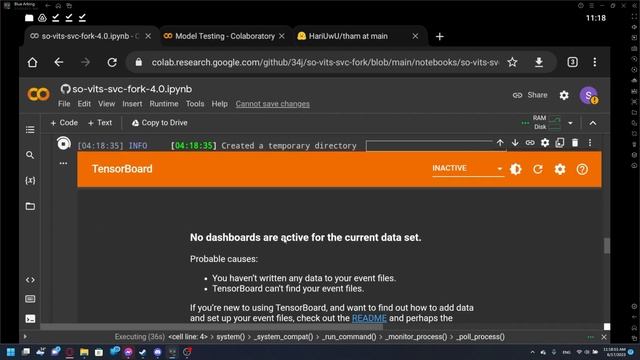Stop the running cell button
The image size is (640, 360).
(63, 143)
